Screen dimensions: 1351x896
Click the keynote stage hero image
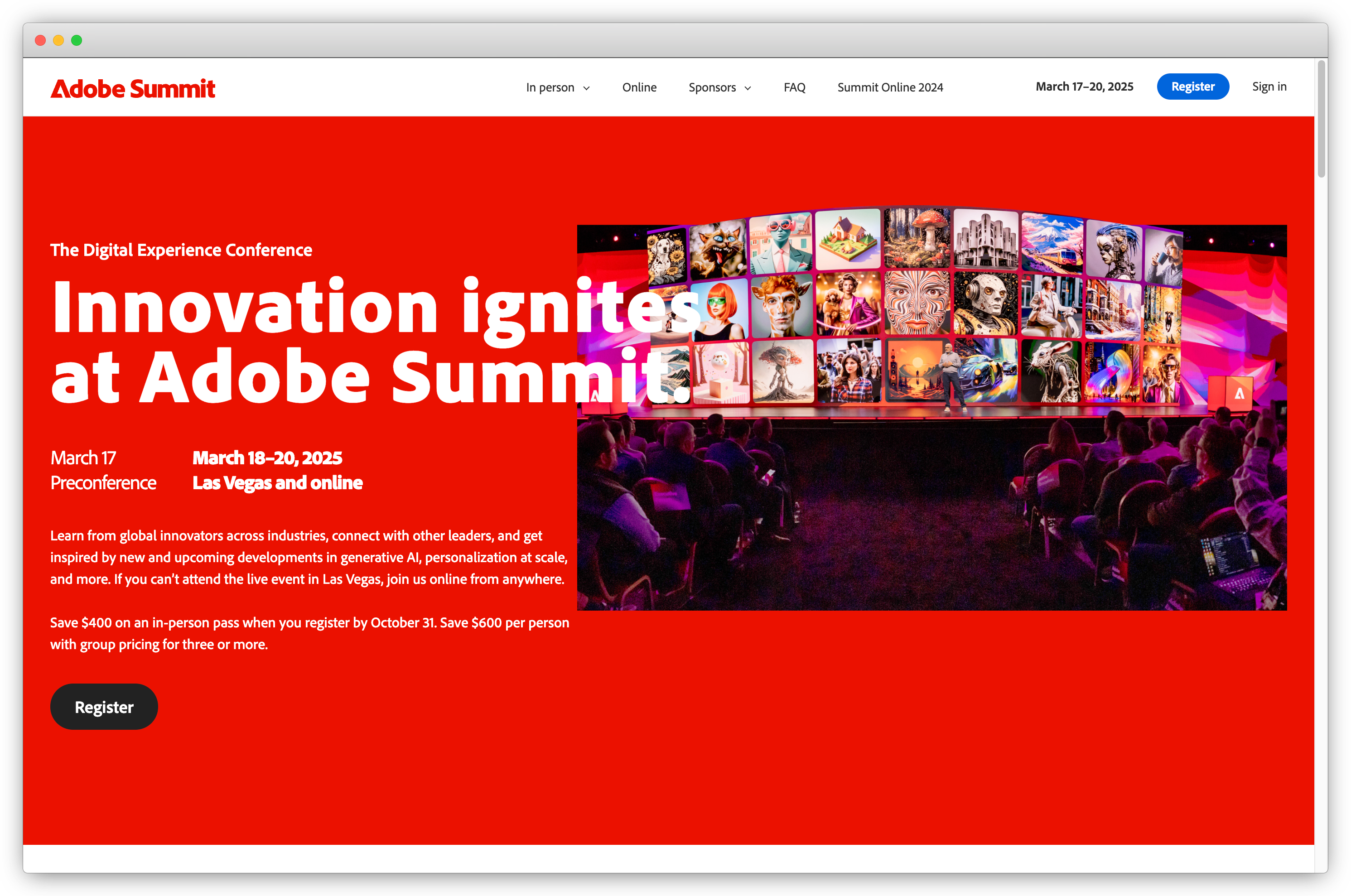(931, 409)
